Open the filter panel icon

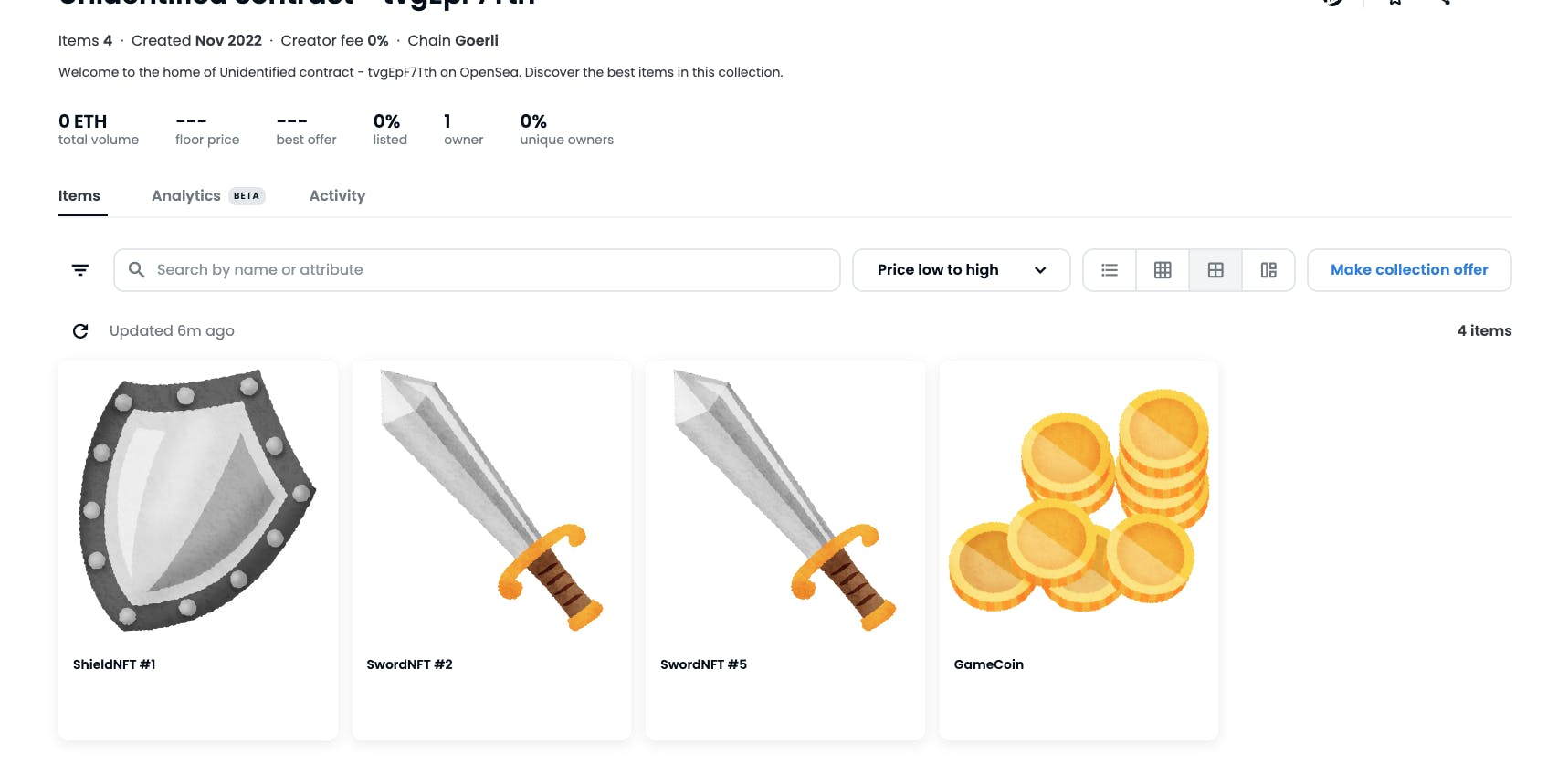[80, 270]
